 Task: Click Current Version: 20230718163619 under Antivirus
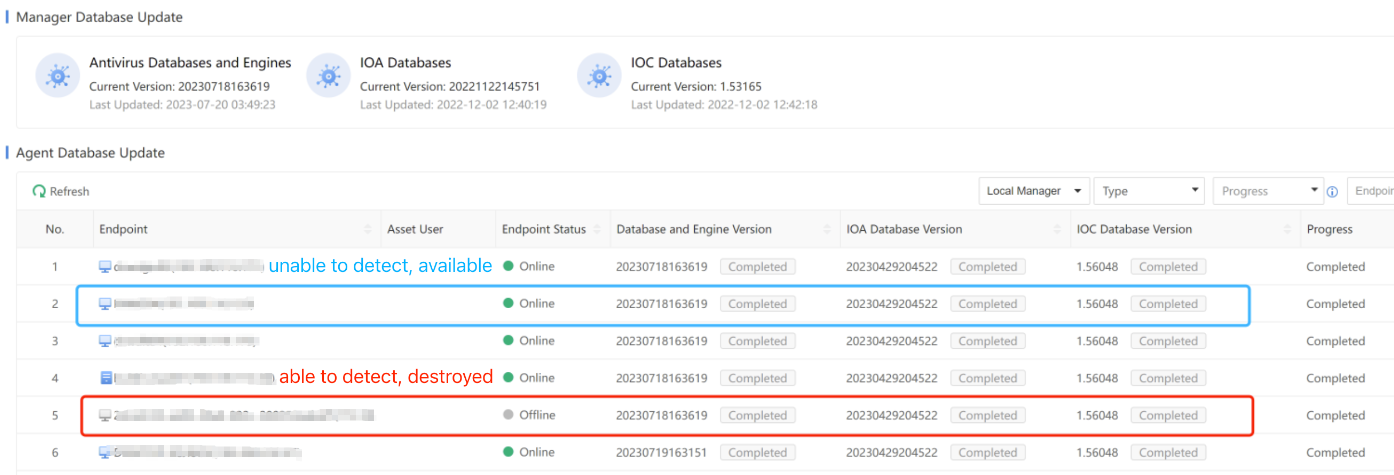[x=179, y=87]
